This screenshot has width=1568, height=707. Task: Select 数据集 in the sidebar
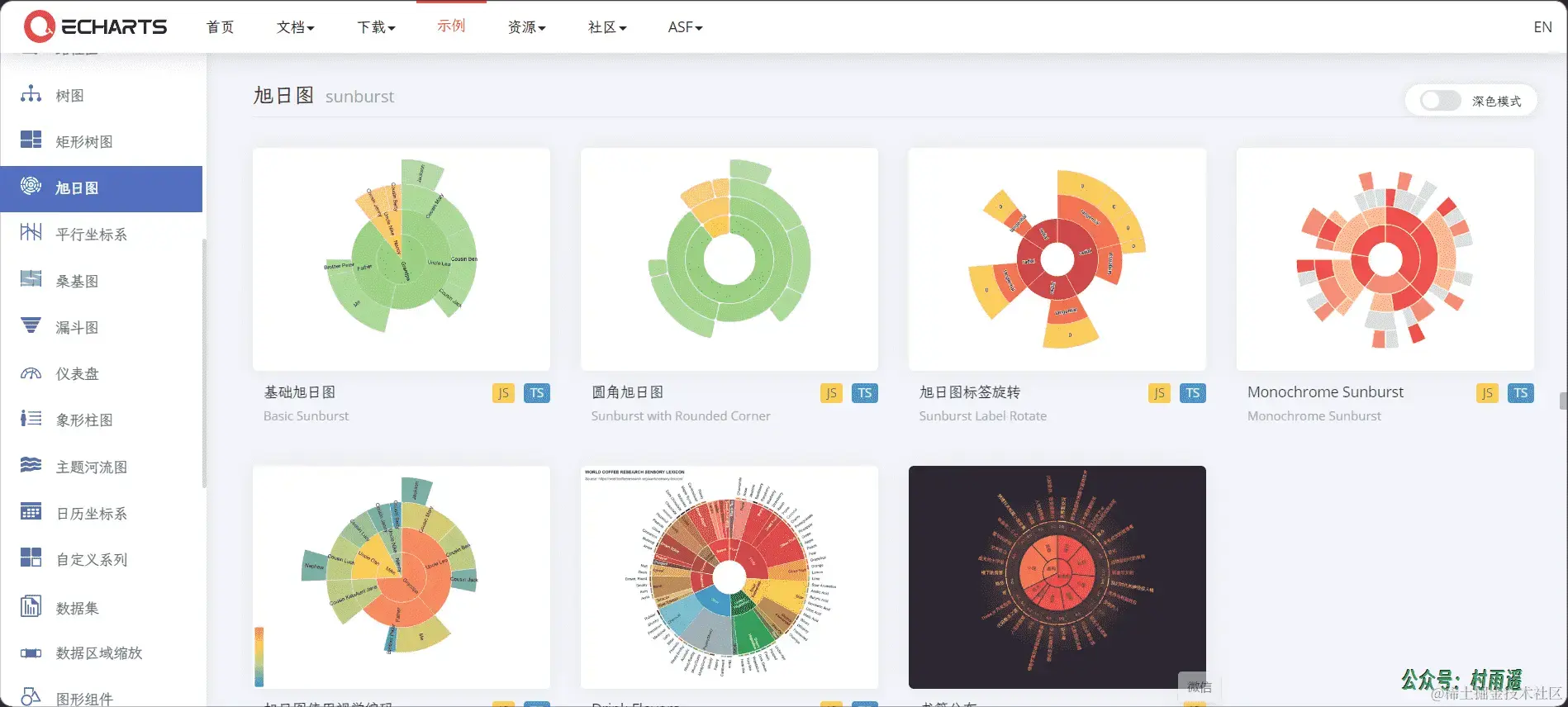pyautogui.click(x=77, y=608)
